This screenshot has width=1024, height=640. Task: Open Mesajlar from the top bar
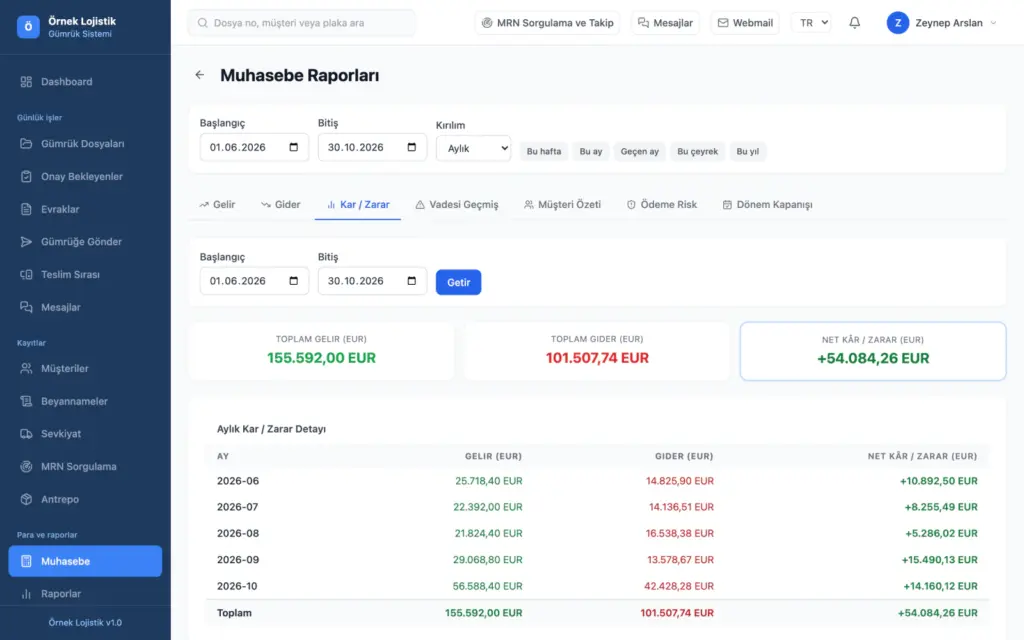665,23
